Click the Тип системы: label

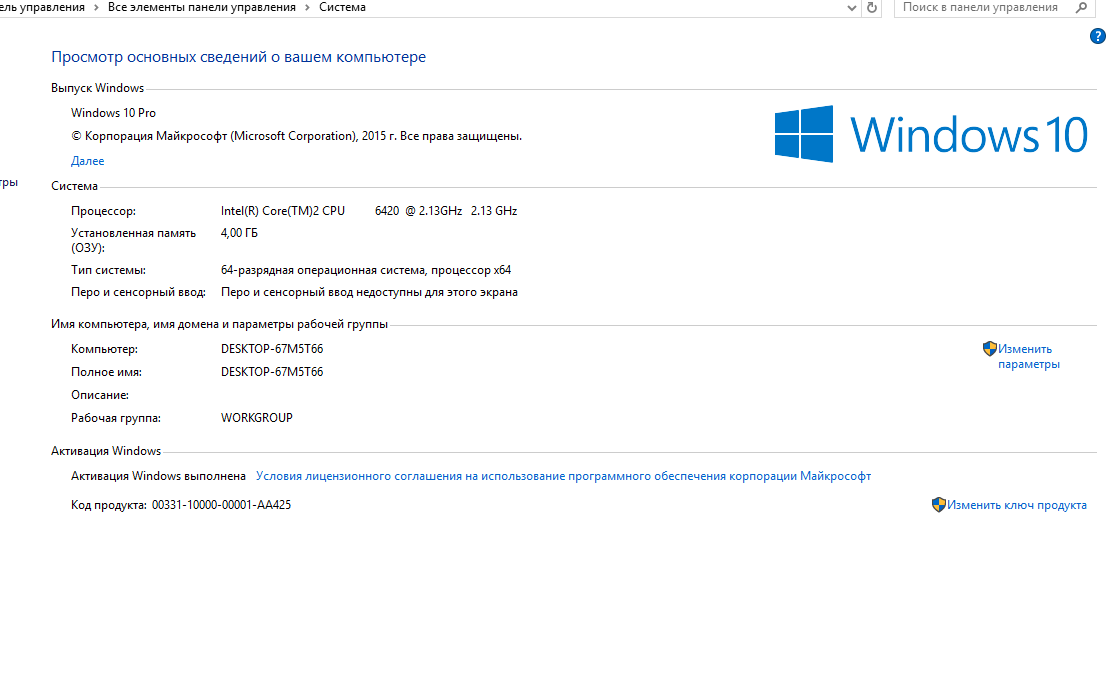[108, 270]
